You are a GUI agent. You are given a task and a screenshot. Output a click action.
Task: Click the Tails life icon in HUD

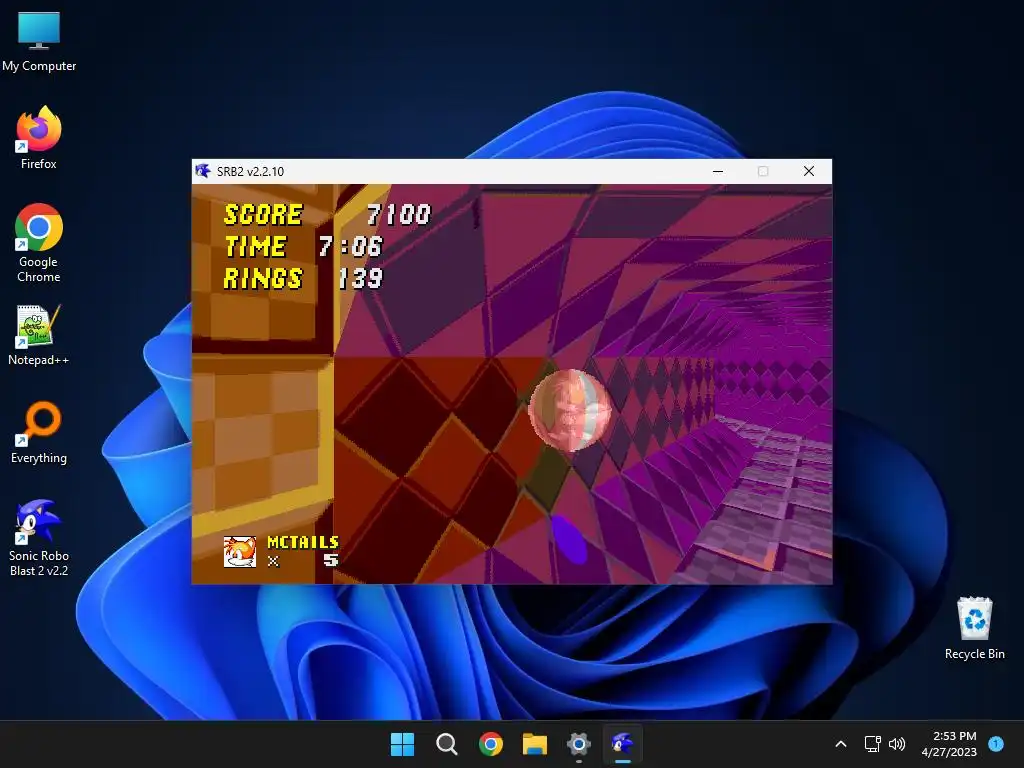click(x=240, y=552)
